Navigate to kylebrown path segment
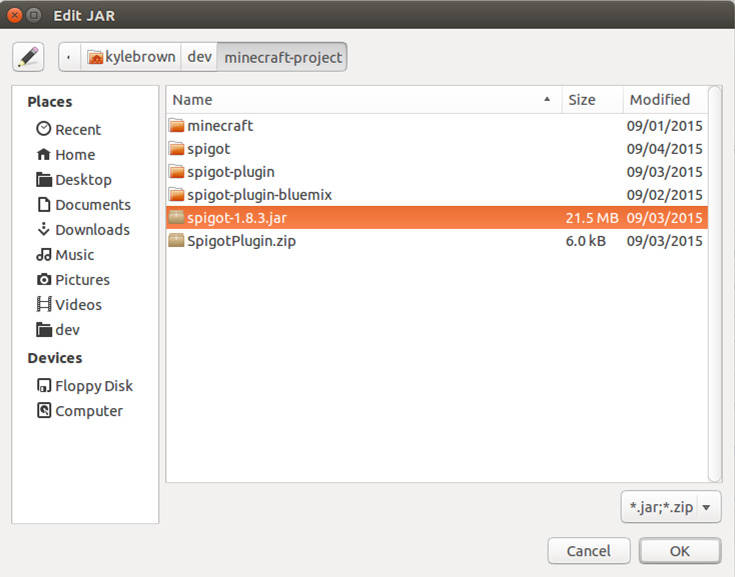 click(133, 57)
